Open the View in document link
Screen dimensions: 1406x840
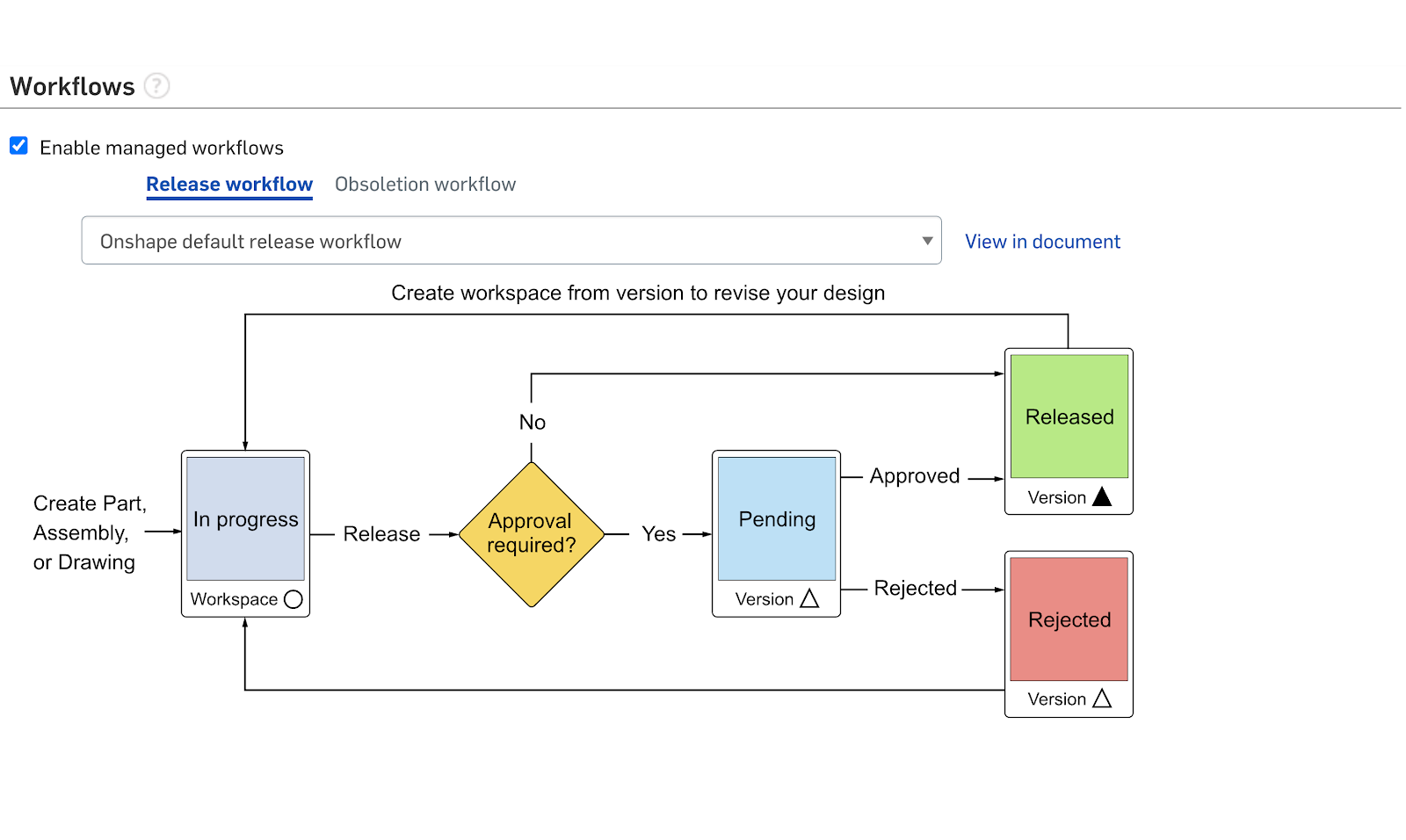1042,242
